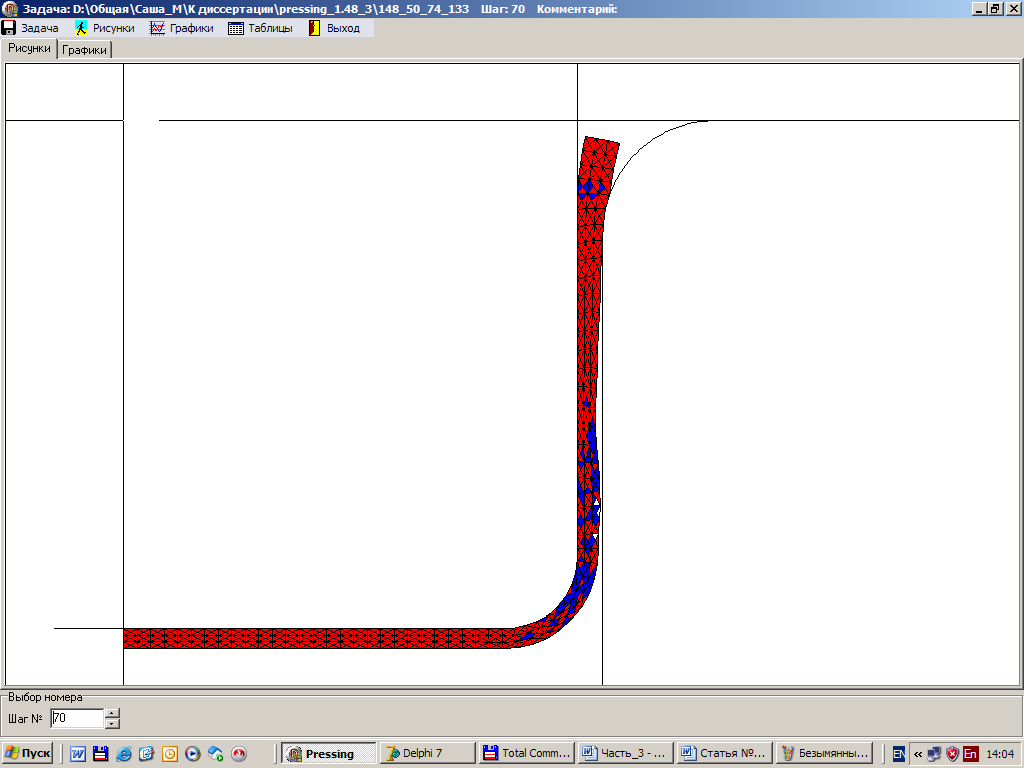Viewport: 1024px width, 768px height.
Task: Expand hidden system tray icons
Action: point(917,754)
